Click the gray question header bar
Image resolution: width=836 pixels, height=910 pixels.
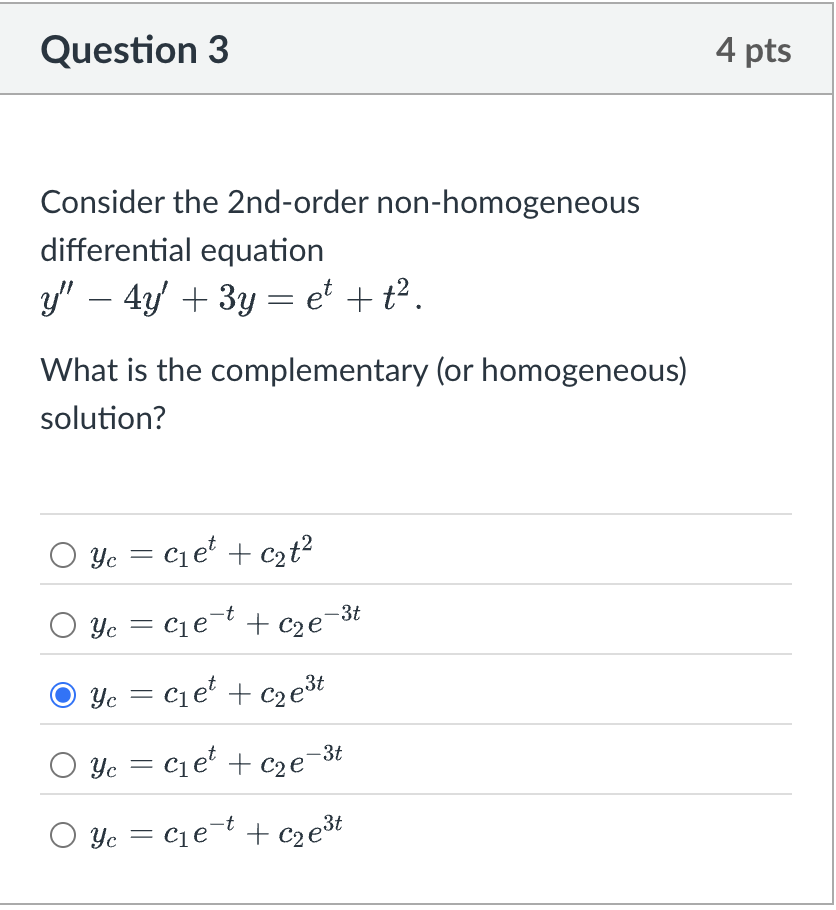pos(418,49)
